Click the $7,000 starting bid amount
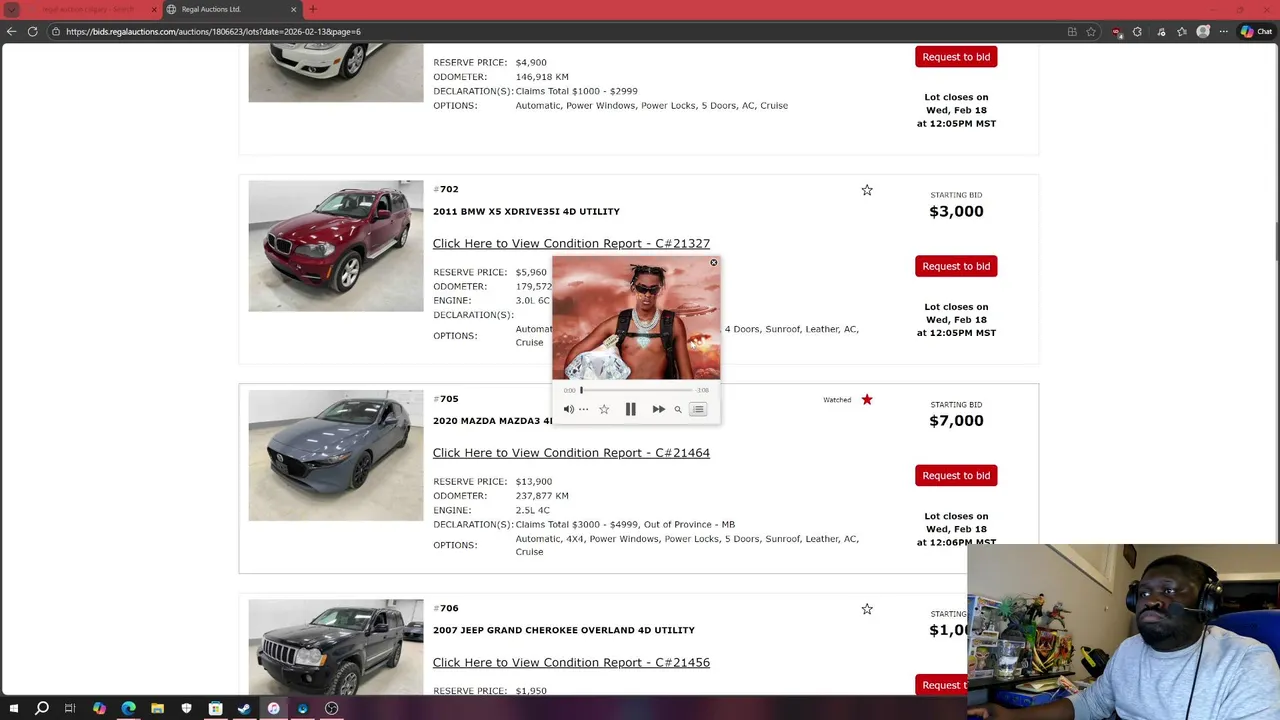Screen dimensions: 1280x720 956,421
